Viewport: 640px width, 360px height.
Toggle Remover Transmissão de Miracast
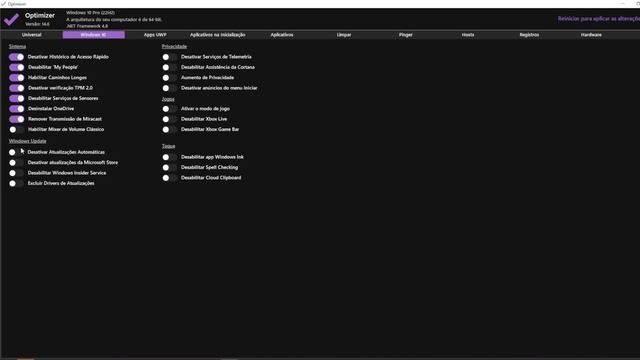[x=17, y=119]
